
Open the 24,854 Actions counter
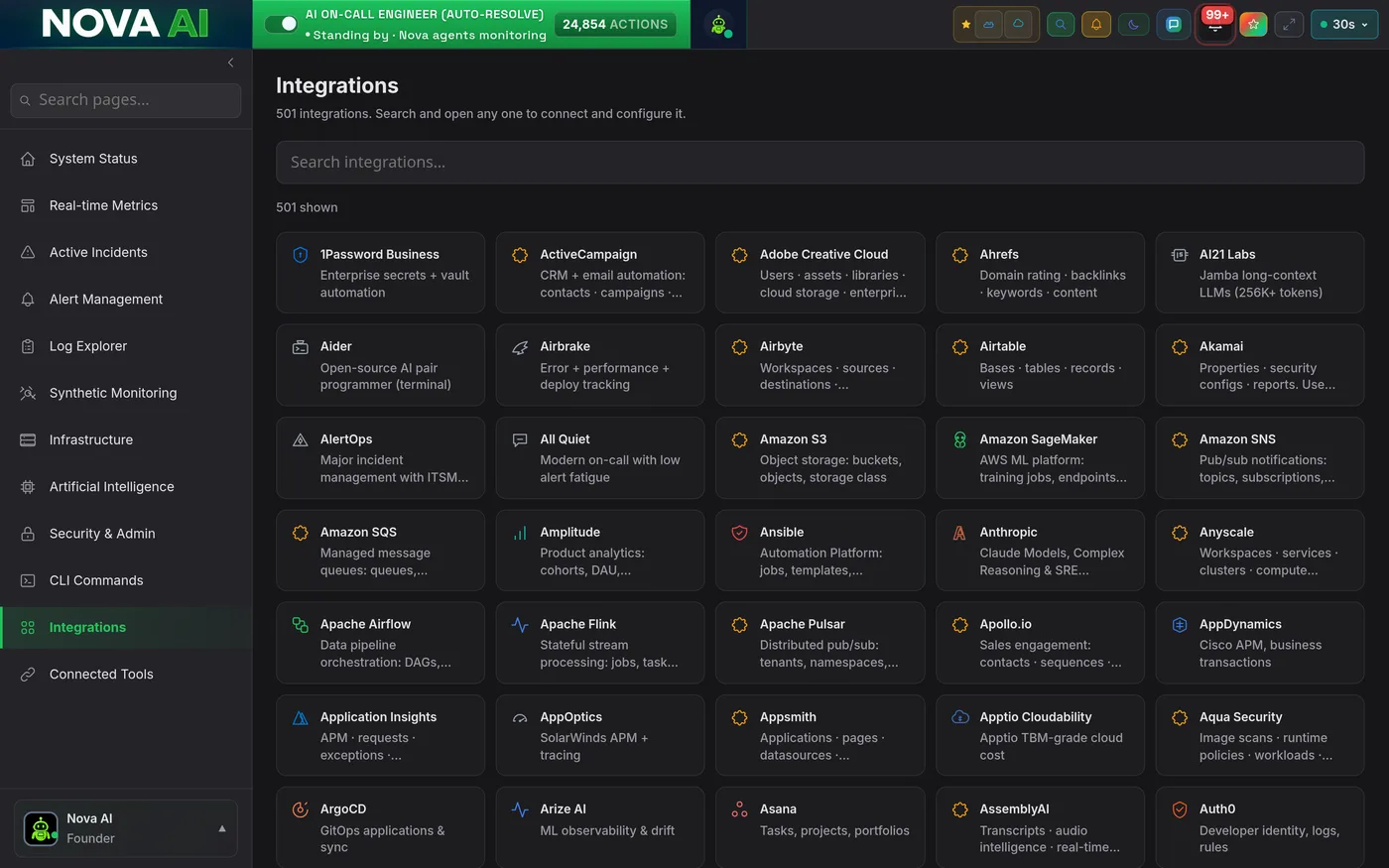(615, 24)
